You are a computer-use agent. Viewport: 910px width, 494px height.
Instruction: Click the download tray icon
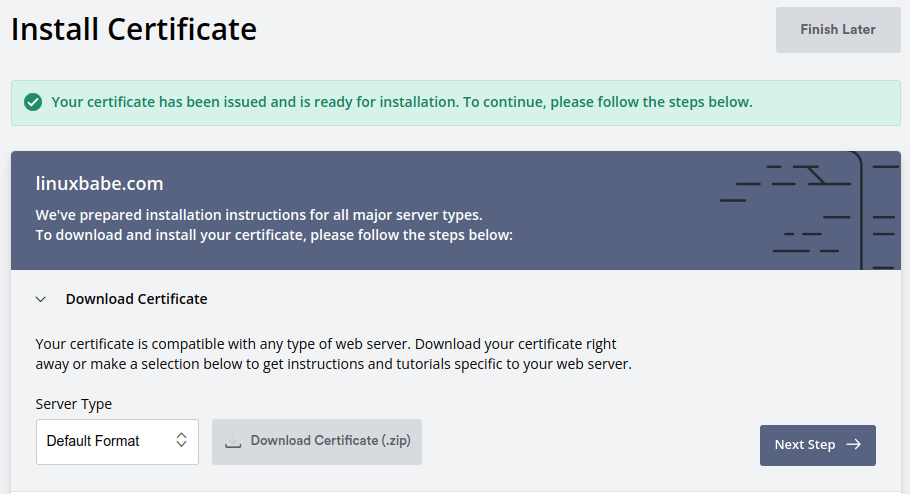232,441
